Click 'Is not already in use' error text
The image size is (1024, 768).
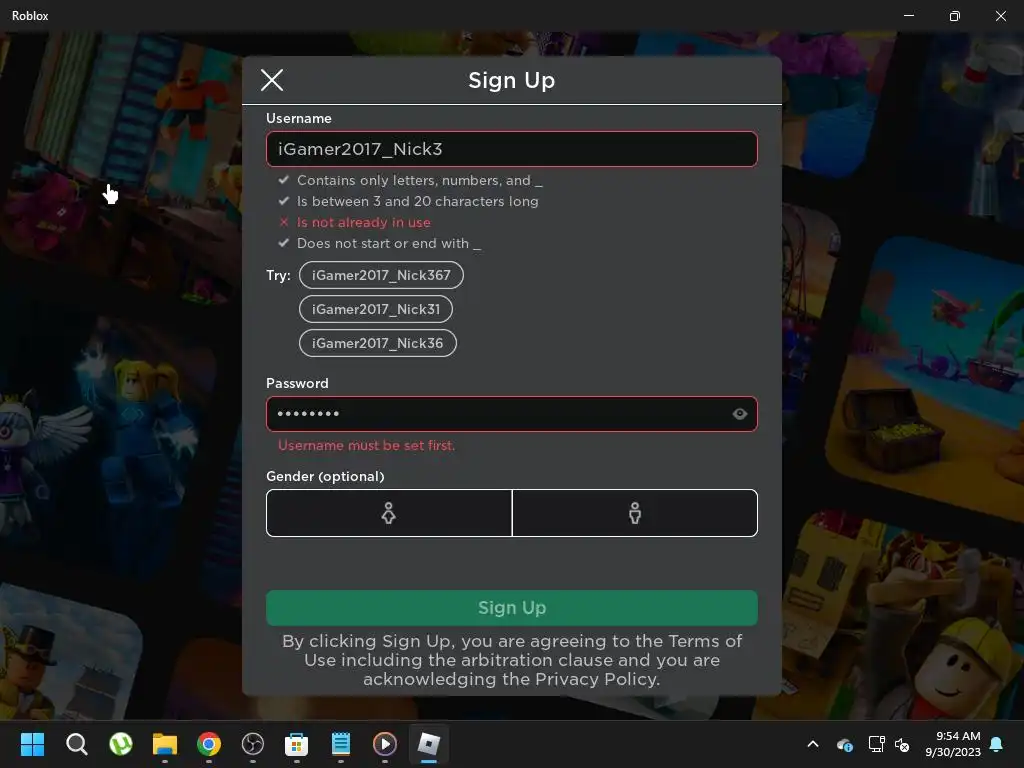[x=363, y=222]
